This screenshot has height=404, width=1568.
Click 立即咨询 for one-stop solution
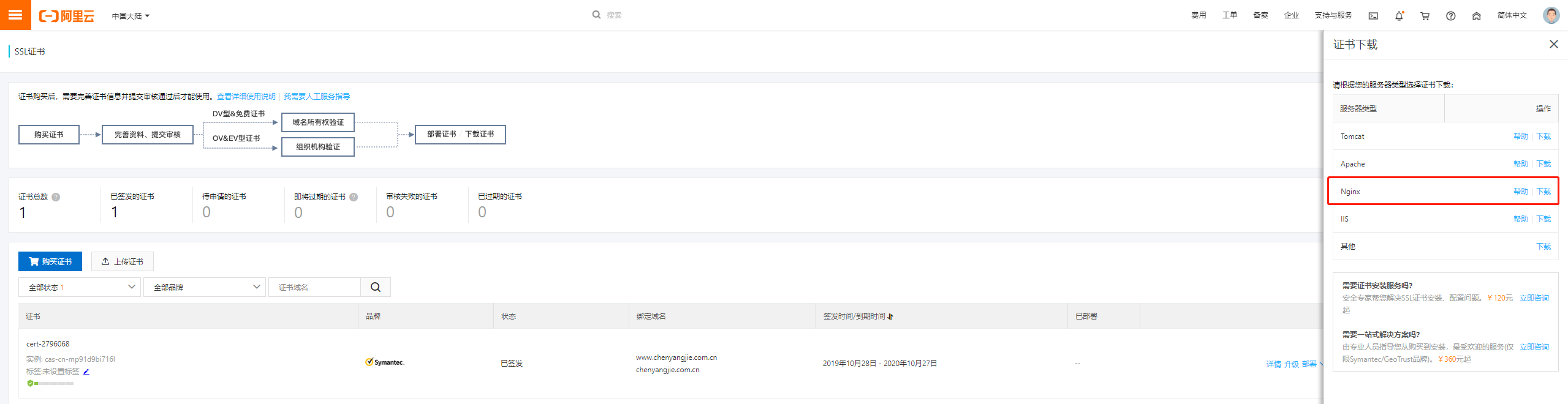click(1534, 347)
